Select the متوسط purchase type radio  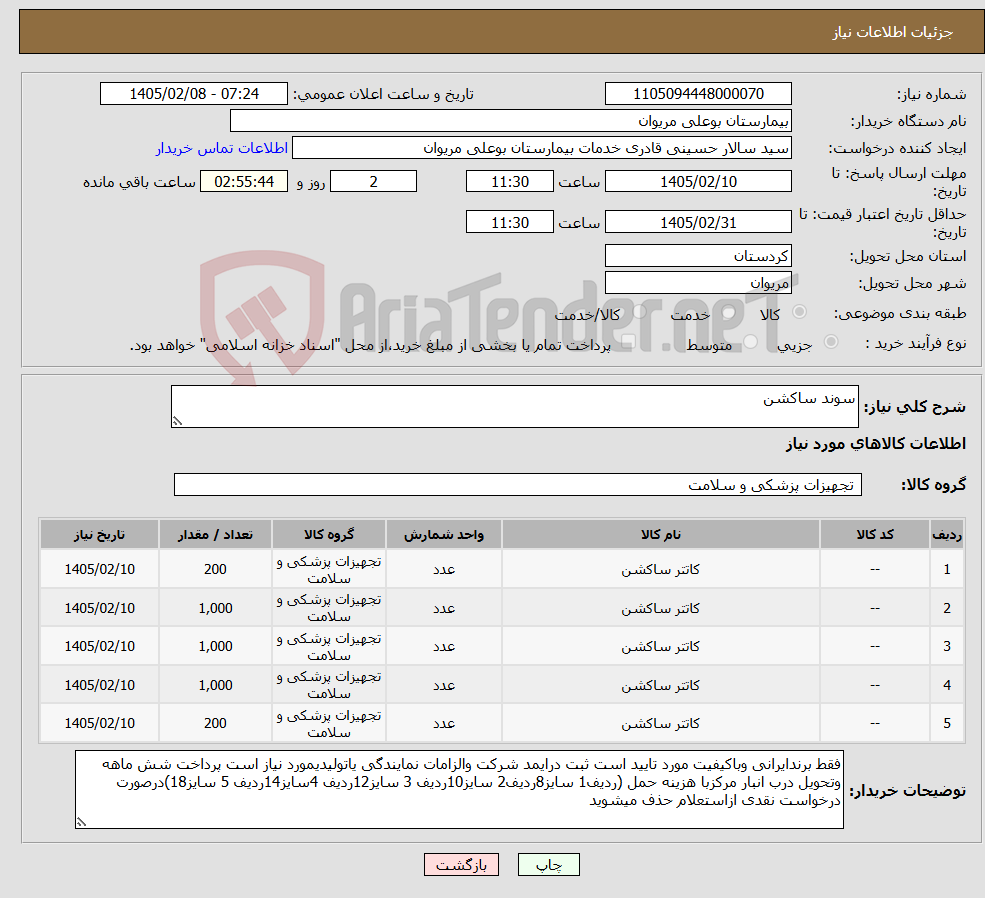pyautogui.click(x=750, y=342)
